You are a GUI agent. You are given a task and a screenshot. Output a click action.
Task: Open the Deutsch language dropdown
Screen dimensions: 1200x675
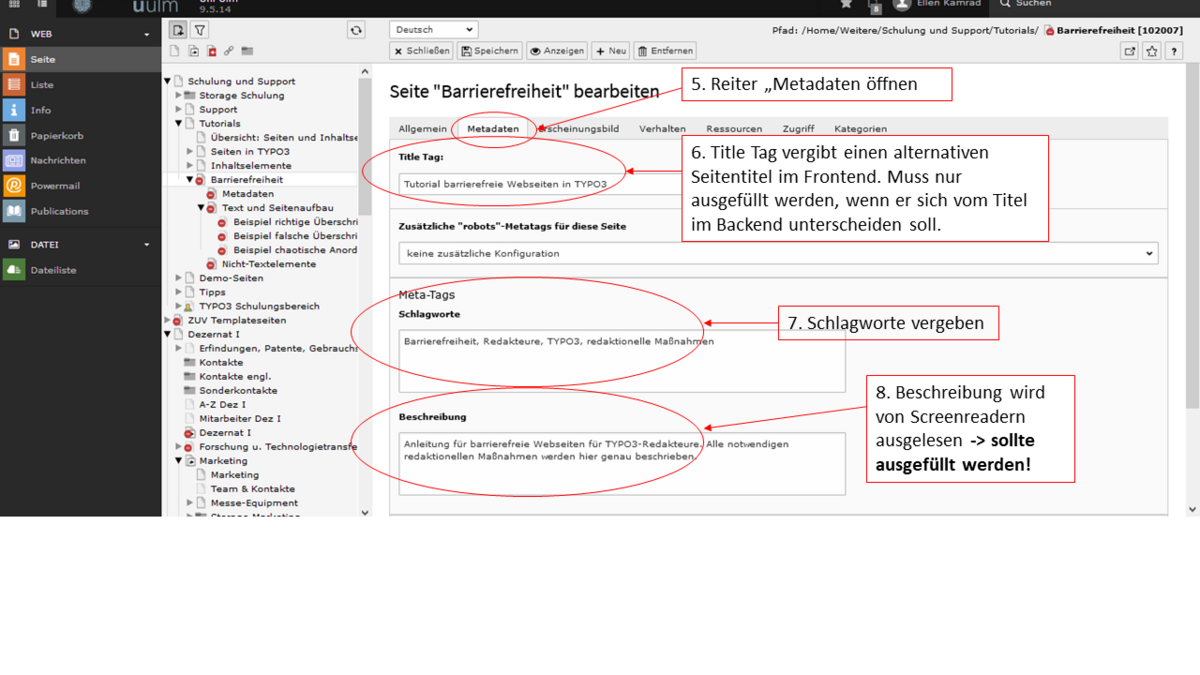click(433, 30)
